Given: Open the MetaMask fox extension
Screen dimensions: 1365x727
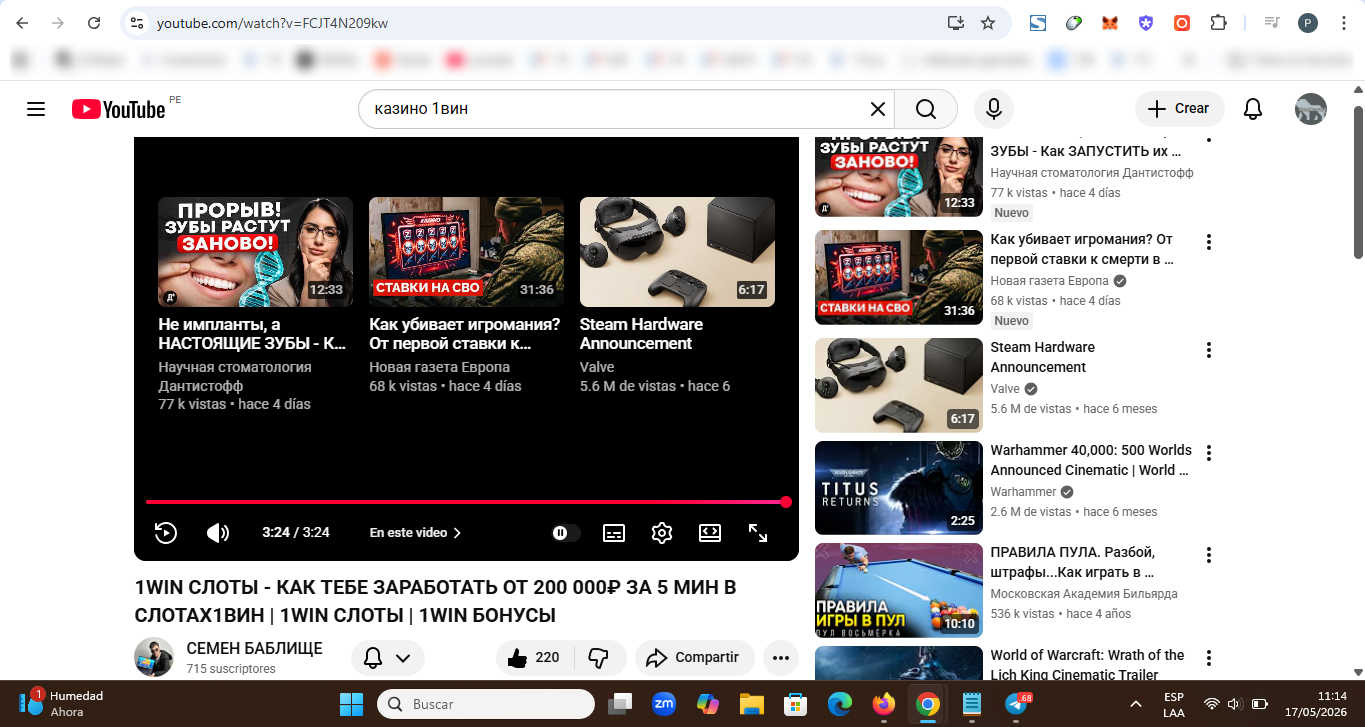Looking at the screenshot, I should (x=1110, y=23).
